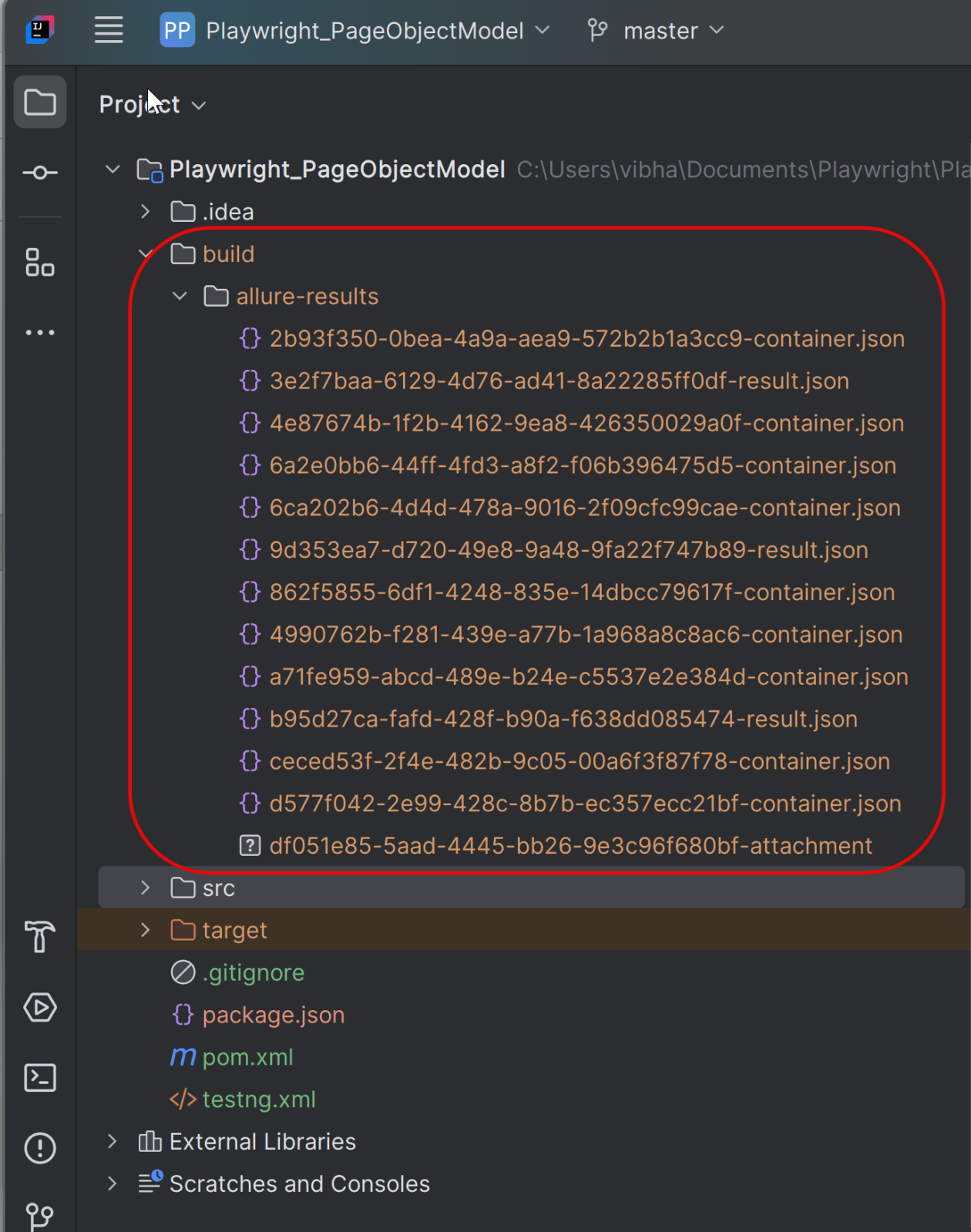Select file 862f5855-6df1 container.json
The width and height of the screenshot is (971, 1232).
pyautogui.click(x=568, y=592)
